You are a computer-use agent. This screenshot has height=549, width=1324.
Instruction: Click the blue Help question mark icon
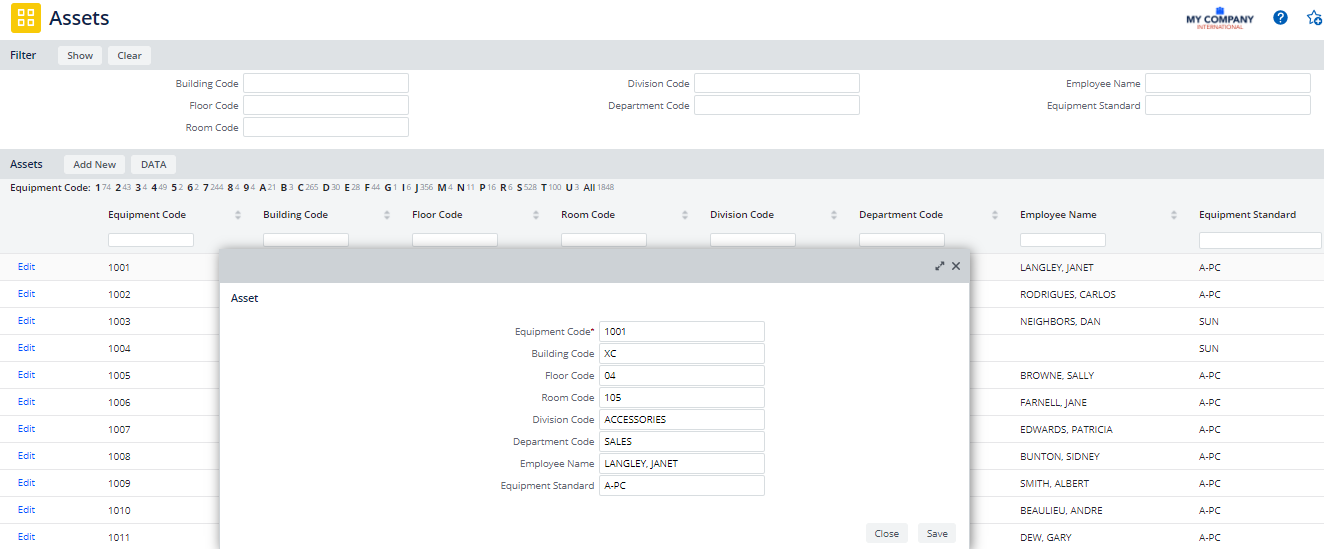1280,18
